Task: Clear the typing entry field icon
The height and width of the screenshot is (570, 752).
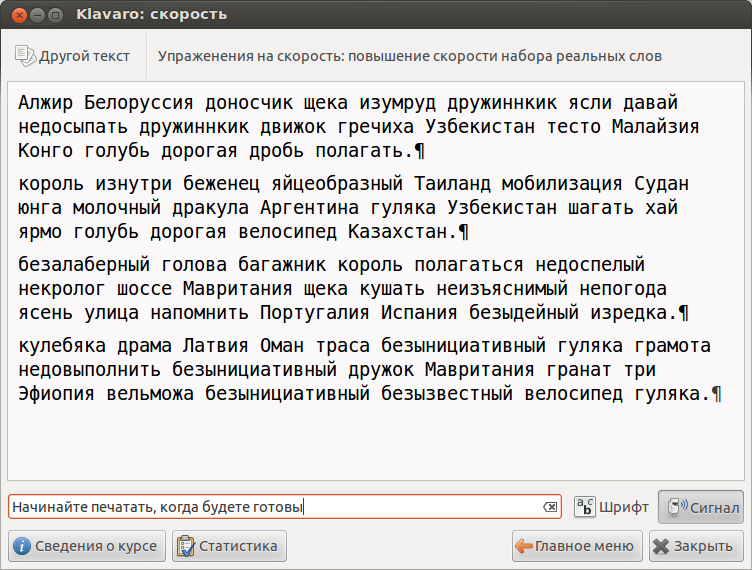Action: (x=550, y=507)
